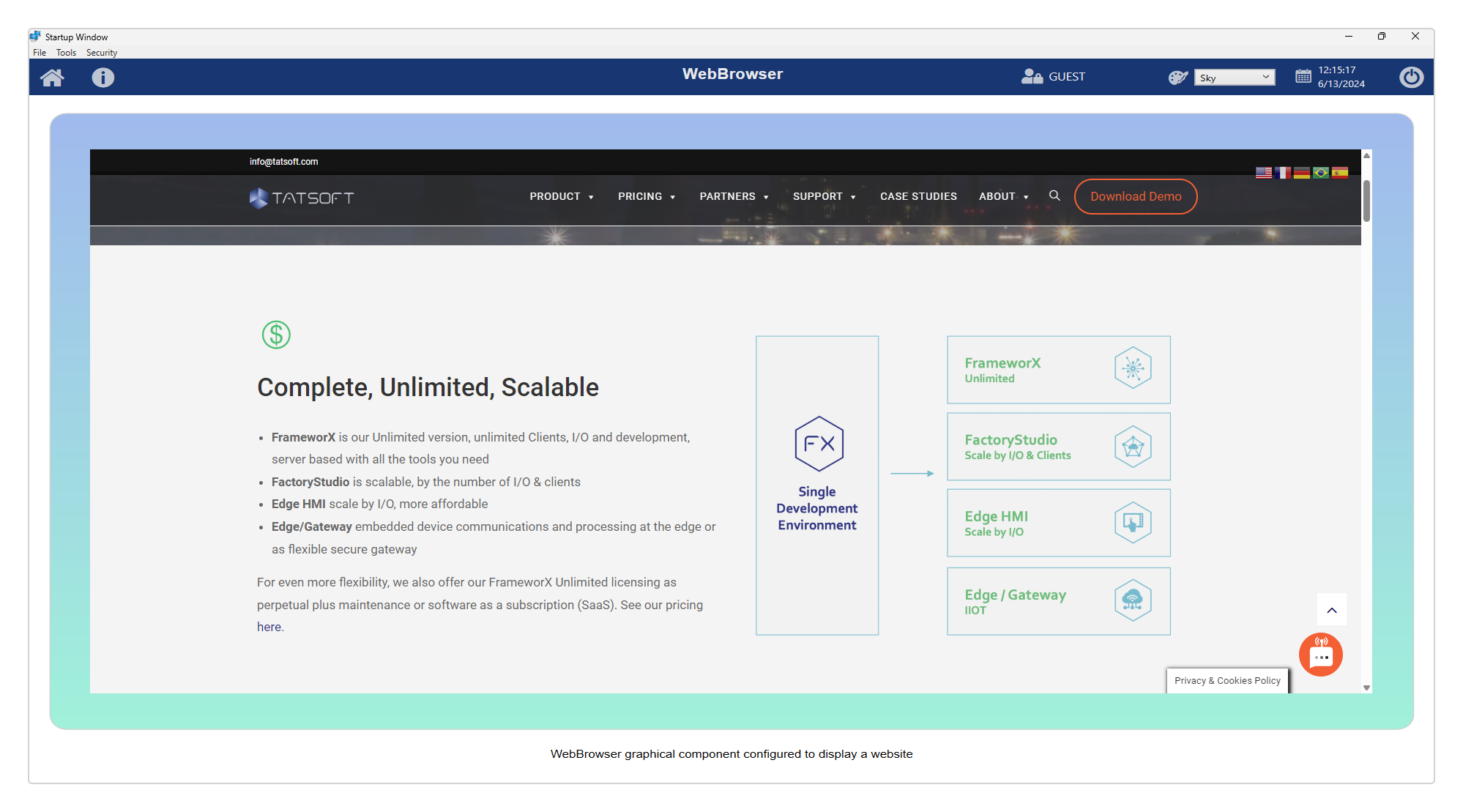1463x812 pixels.
Task: Select the German flag language icon
Action: pyautogui.click(x=1301, y=173)
